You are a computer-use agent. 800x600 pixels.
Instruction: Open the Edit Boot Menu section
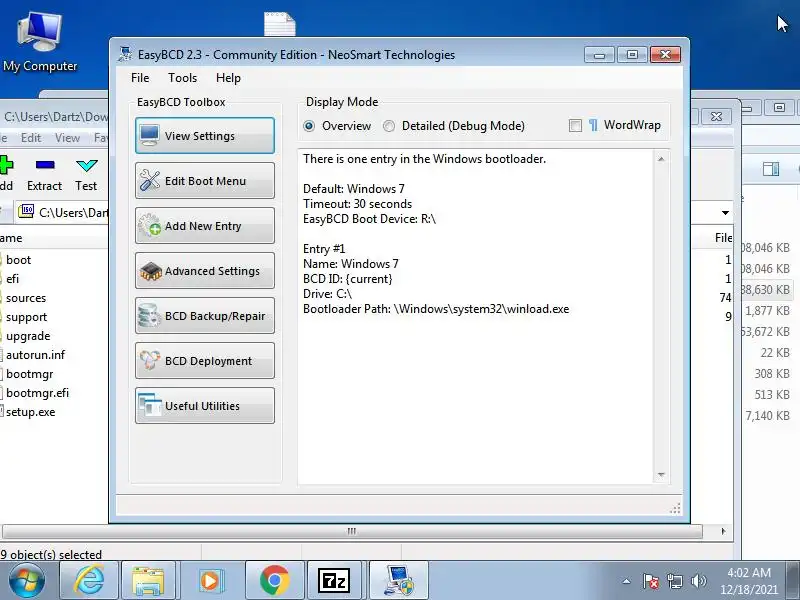[x=205, y=181]
